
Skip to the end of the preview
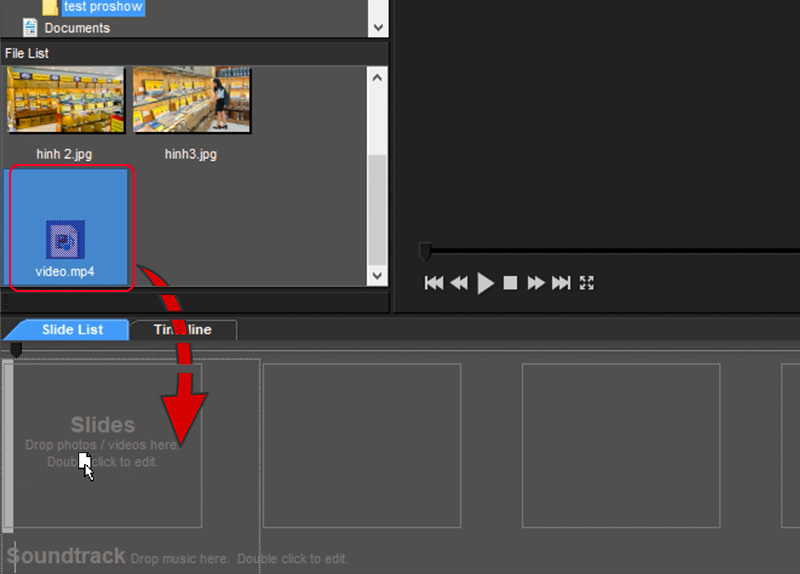(x=561, y=283)
